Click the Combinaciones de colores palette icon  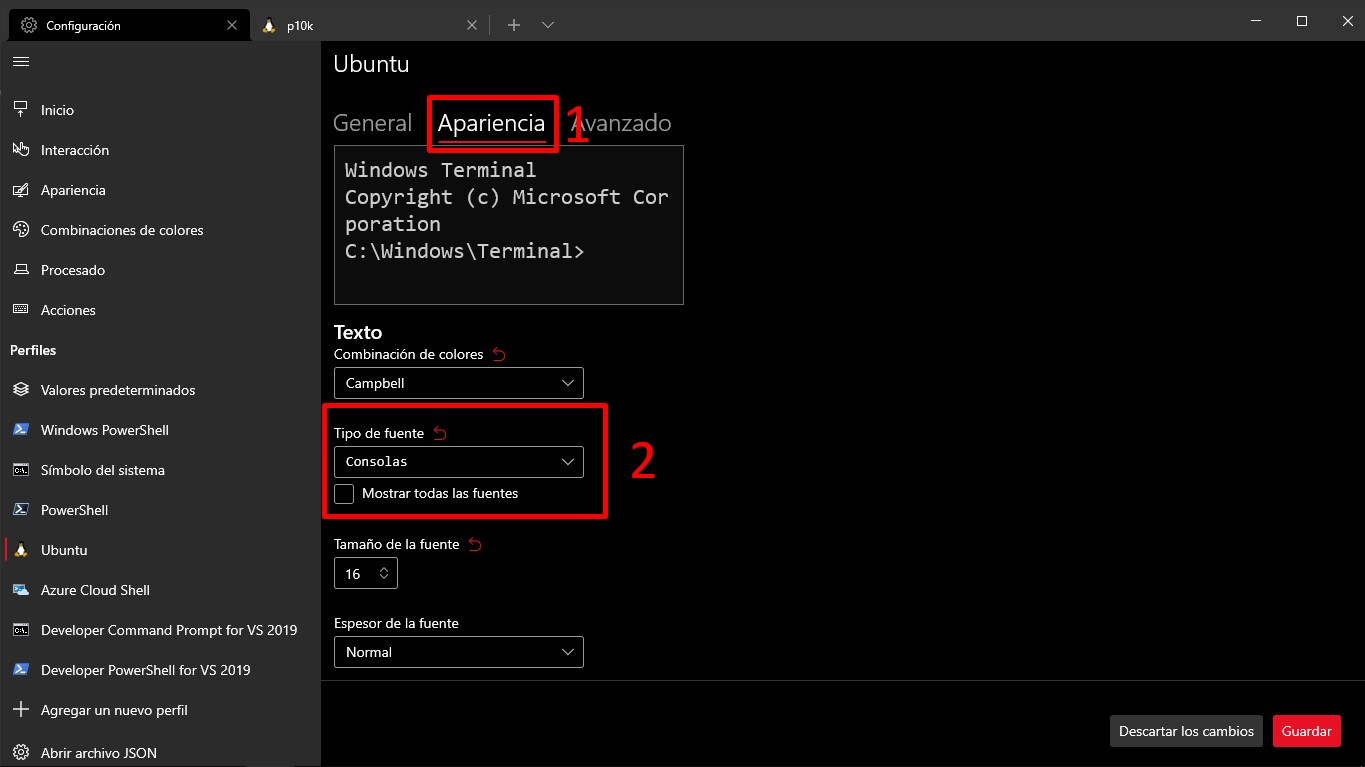[21, 230]
